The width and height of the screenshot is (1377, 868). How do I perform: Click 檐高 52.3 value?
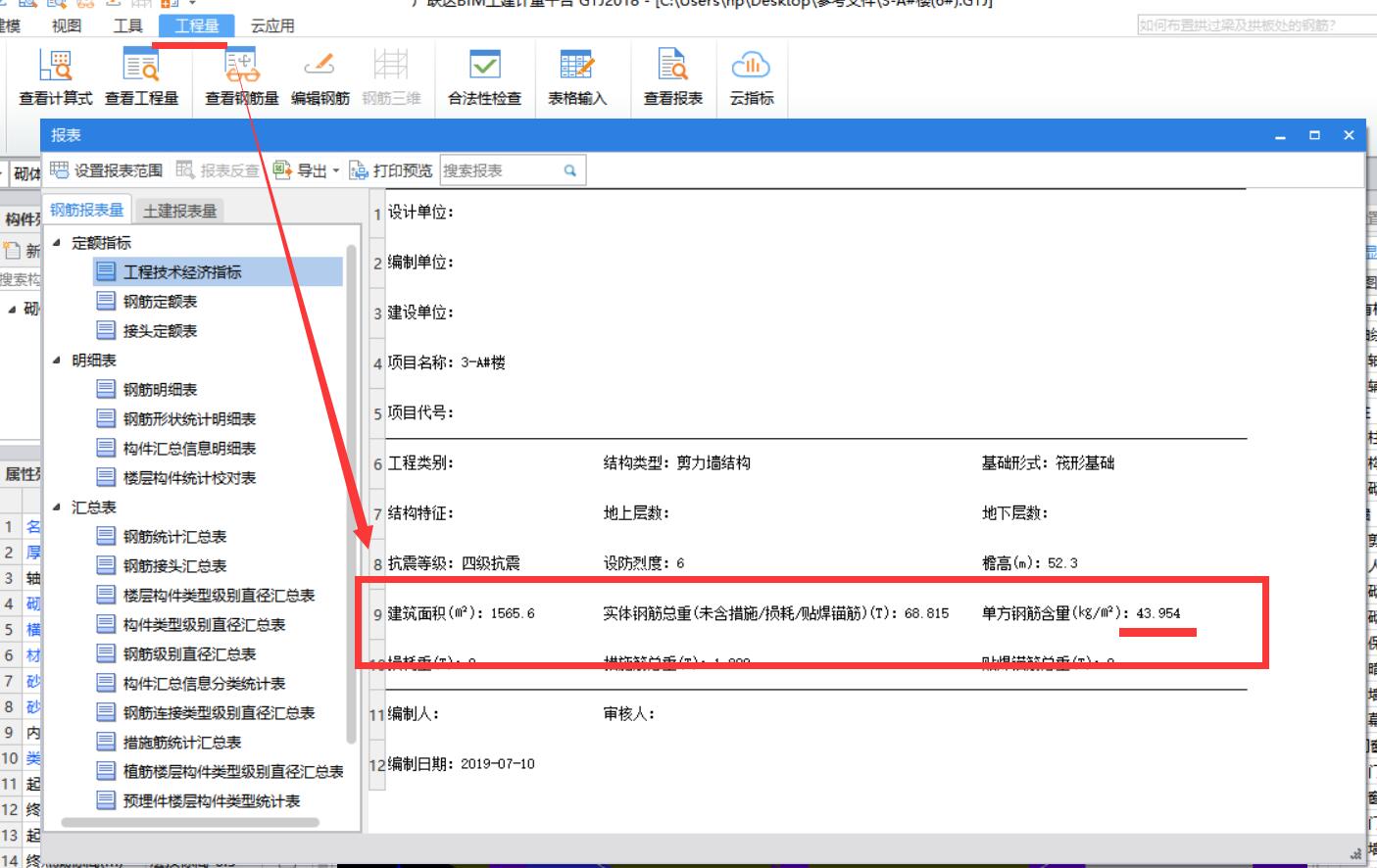coord(1062,563)
